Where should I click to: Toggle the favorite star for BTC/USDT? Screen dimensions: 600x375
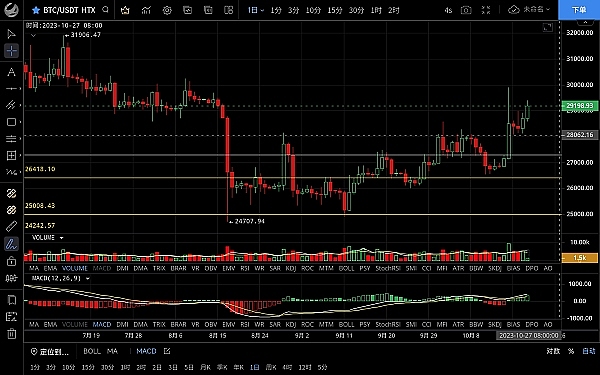coord(36,10)
